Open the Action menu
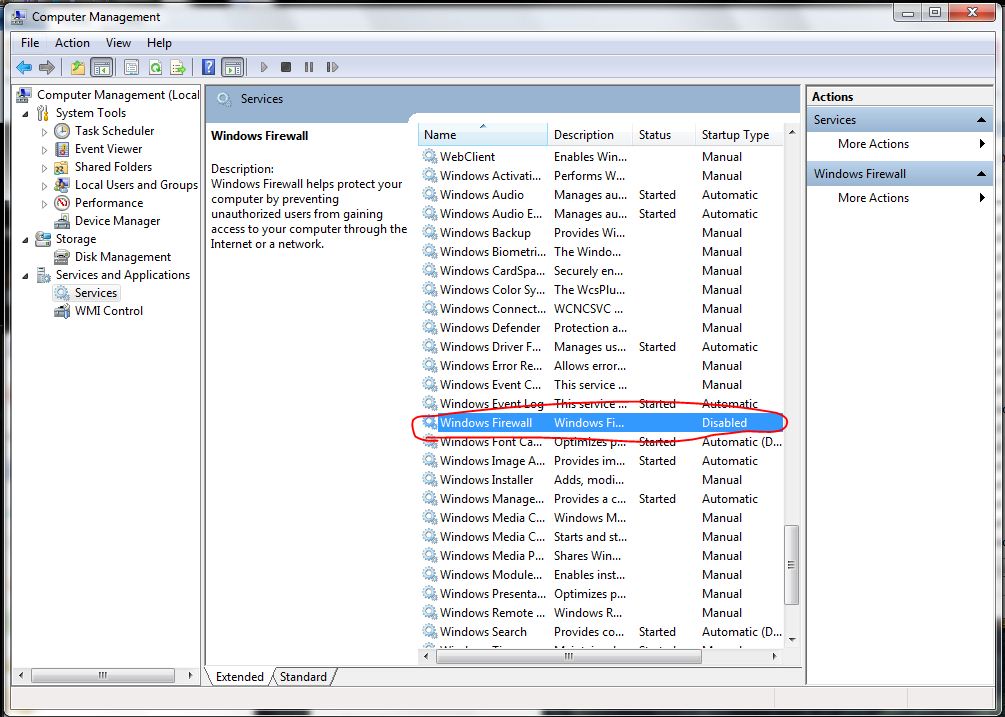 72,43
